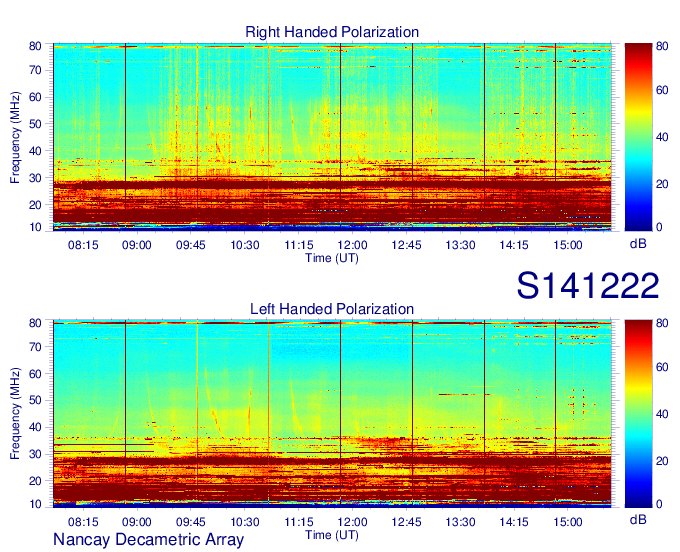
Task: Click "Time (UT)" label under Left Handed plot
Action: 332,535
